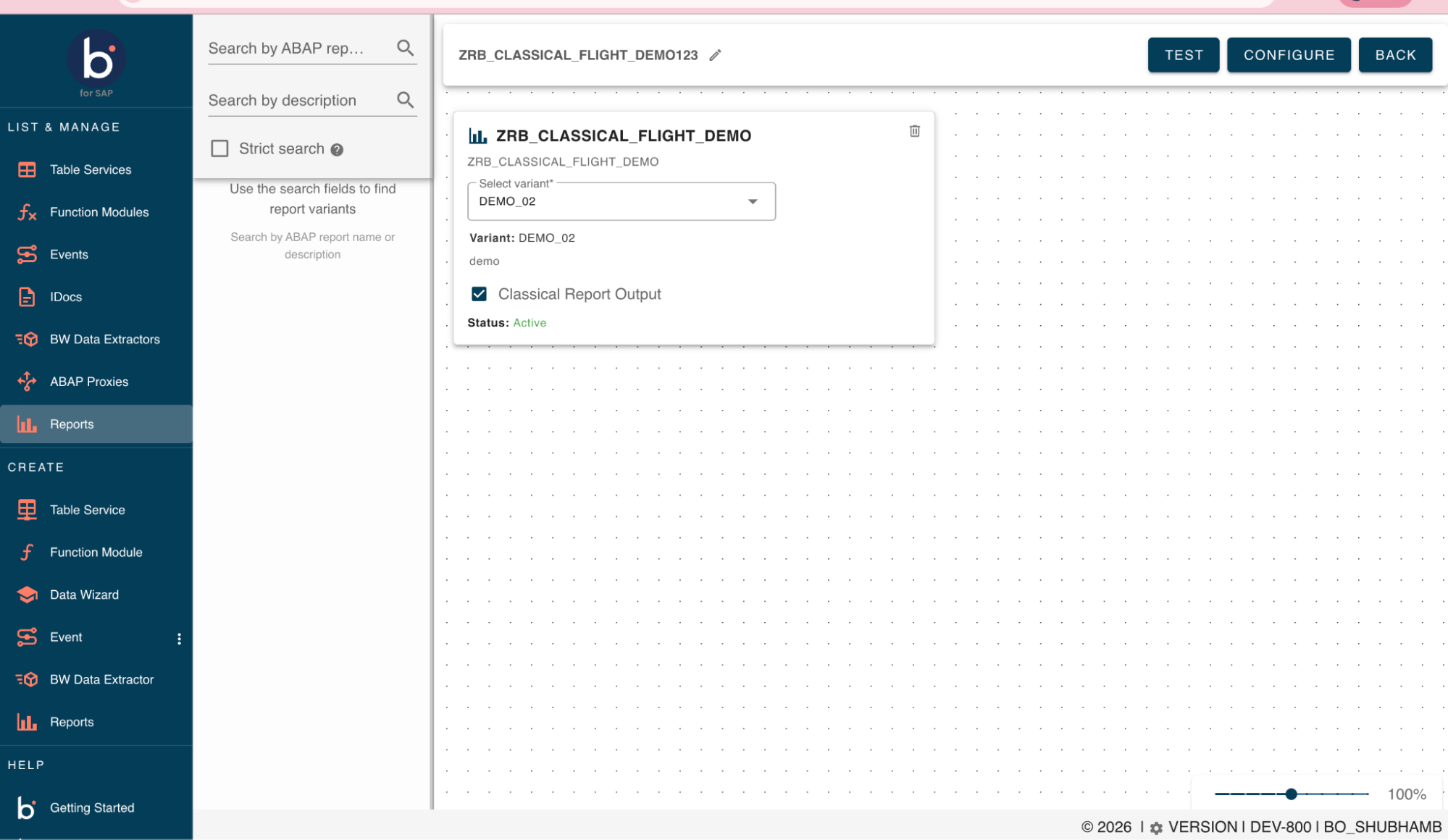1448x840 pixels.
Task: Open Table Services in List & Manage
Action: [96, 169]
